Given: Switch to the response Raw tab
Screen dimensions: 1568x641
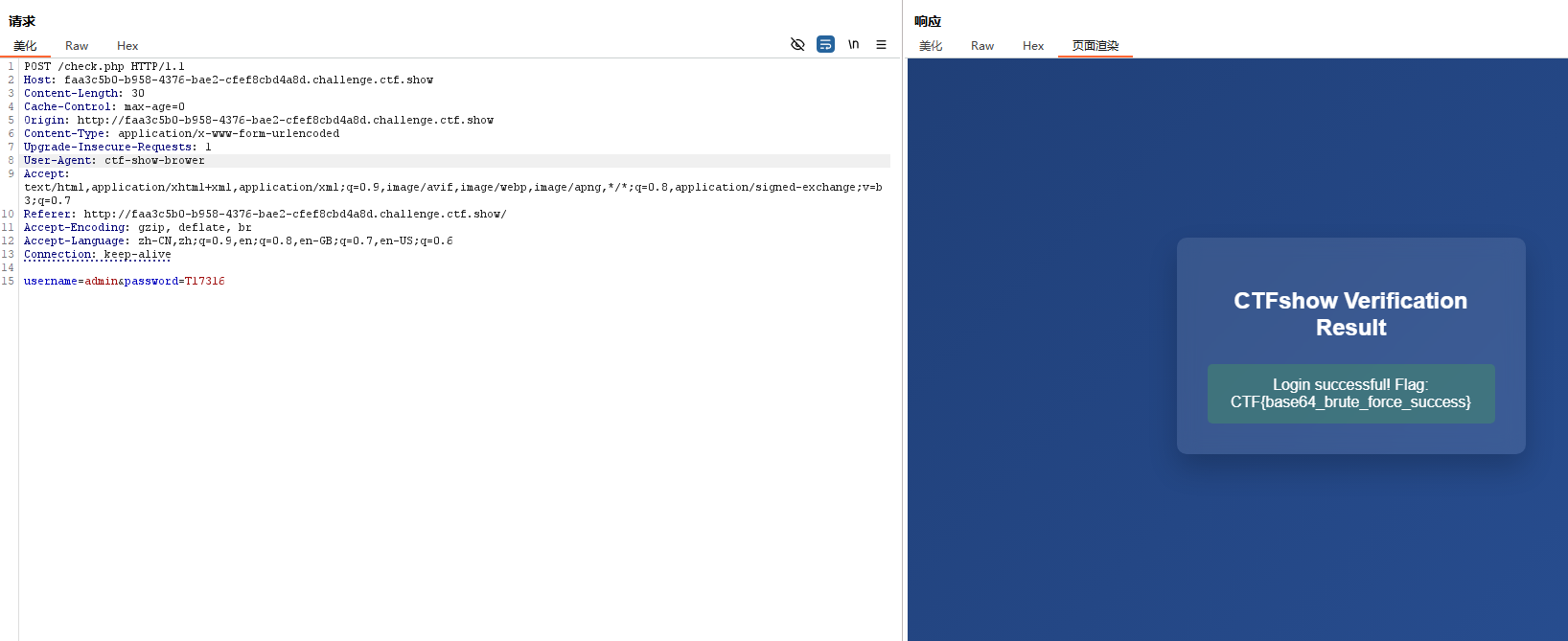Looking at the screenshot, I should pos(982,46).
